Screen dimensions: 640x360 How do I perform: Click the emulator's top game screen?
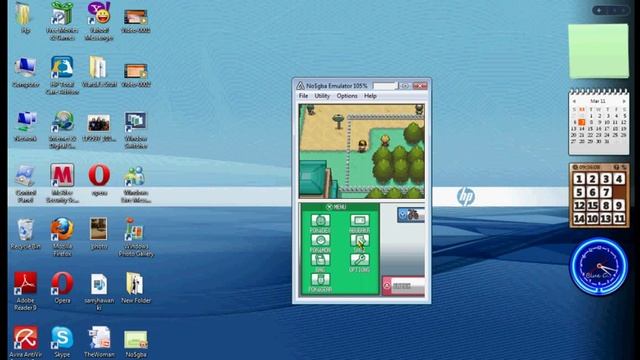(x=362, y=151)
